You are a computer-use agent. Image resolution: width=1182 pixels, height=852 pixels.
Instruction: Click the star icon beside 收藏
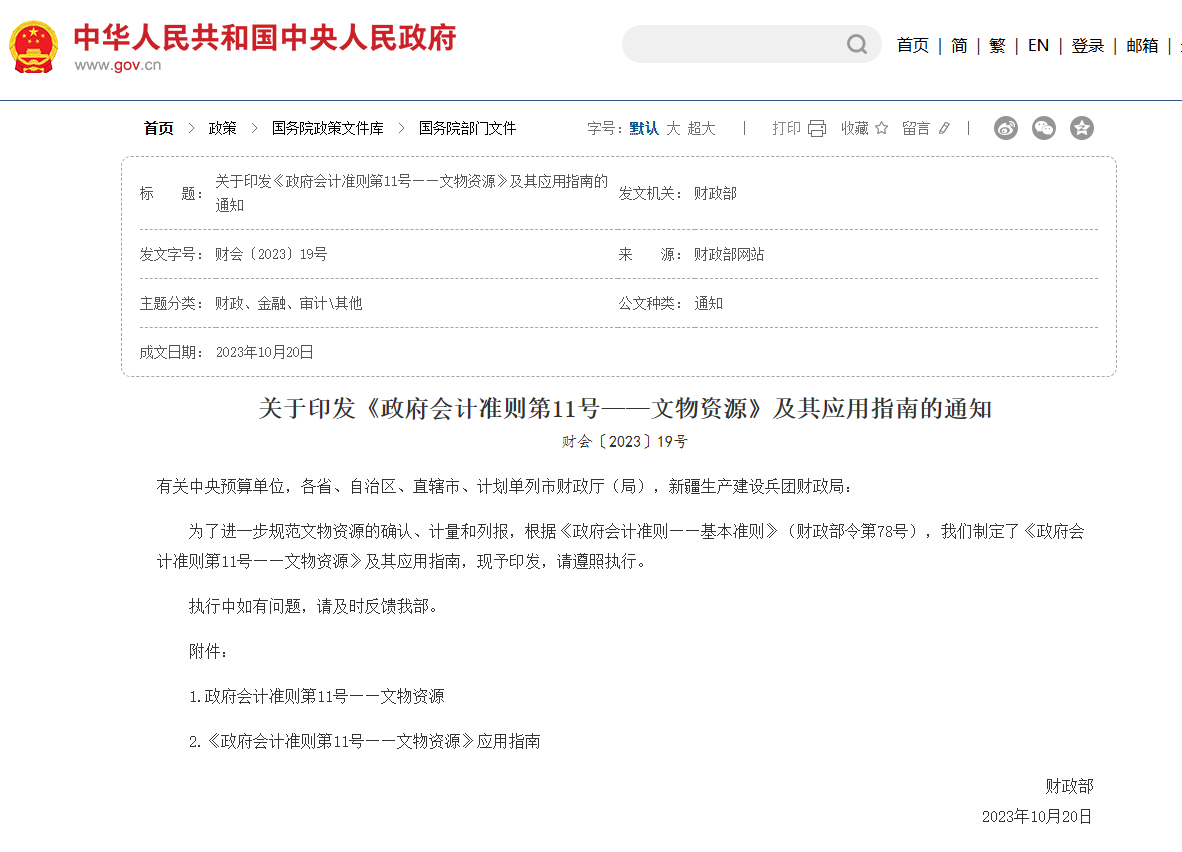(x=881, y=128)
